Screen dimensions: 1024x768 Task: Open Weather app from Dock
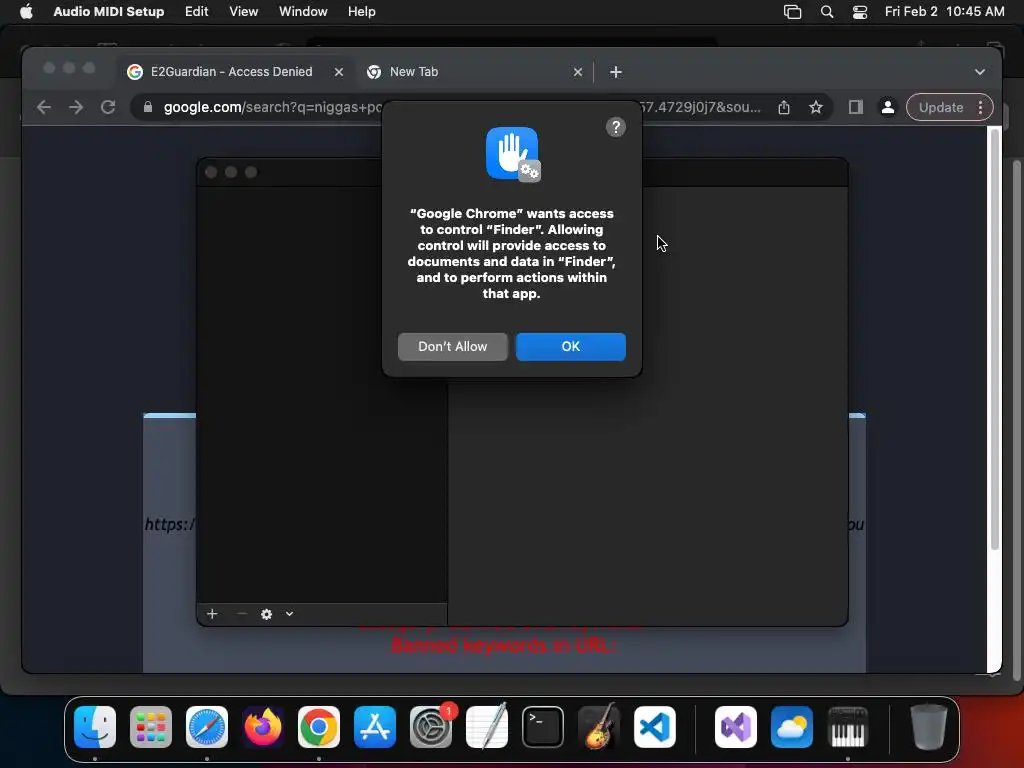click(792, 727)
